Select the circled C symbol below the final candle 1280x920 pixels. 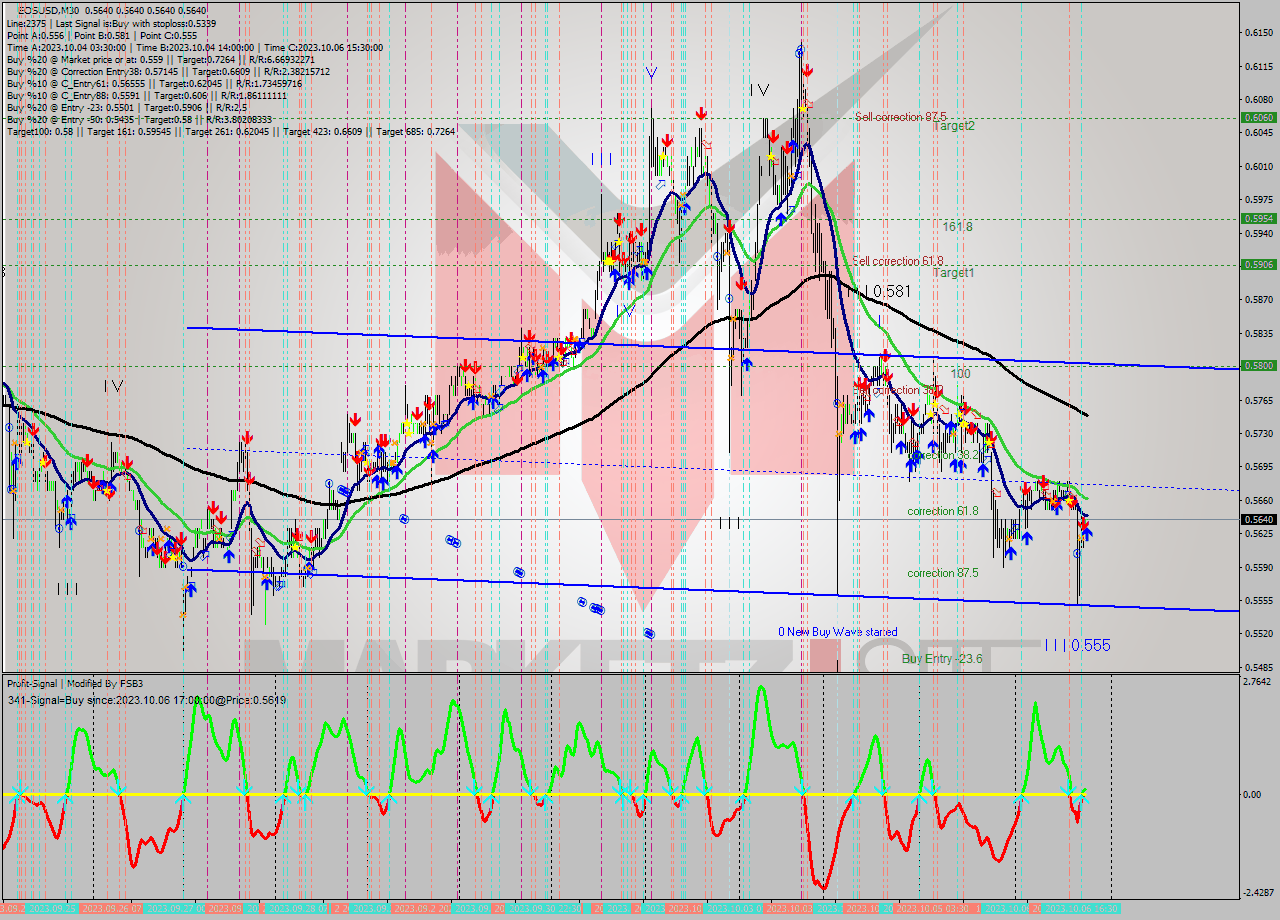[x=1077, y=553]
